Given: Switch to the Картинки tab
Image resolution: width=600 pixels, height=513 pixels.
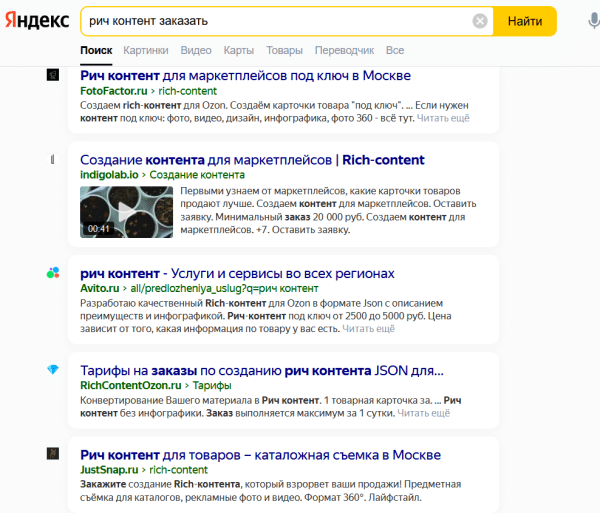Looking at the screenshot, I should (146, 50).
